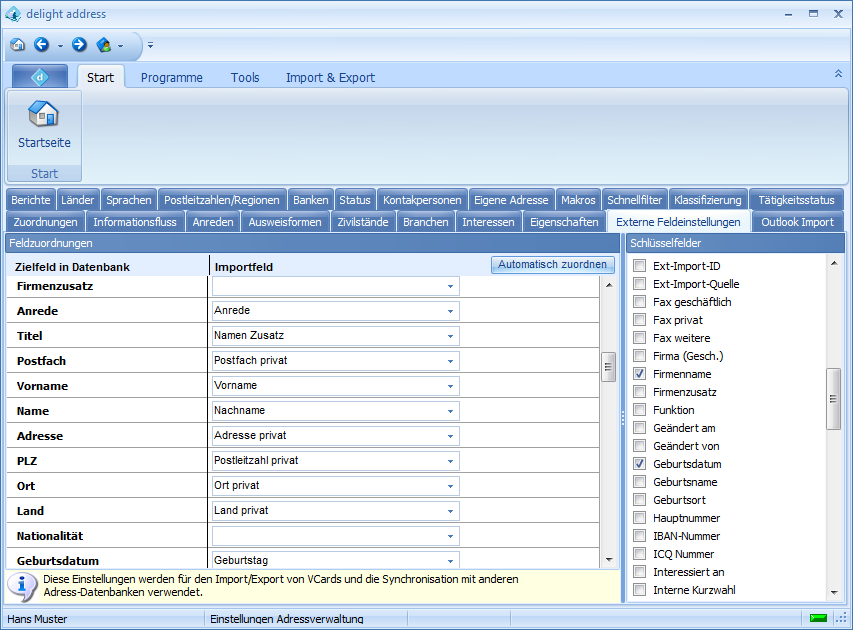
Task: Switch to the Import & Export ribbon tab
Action: (x=330, y=77)
